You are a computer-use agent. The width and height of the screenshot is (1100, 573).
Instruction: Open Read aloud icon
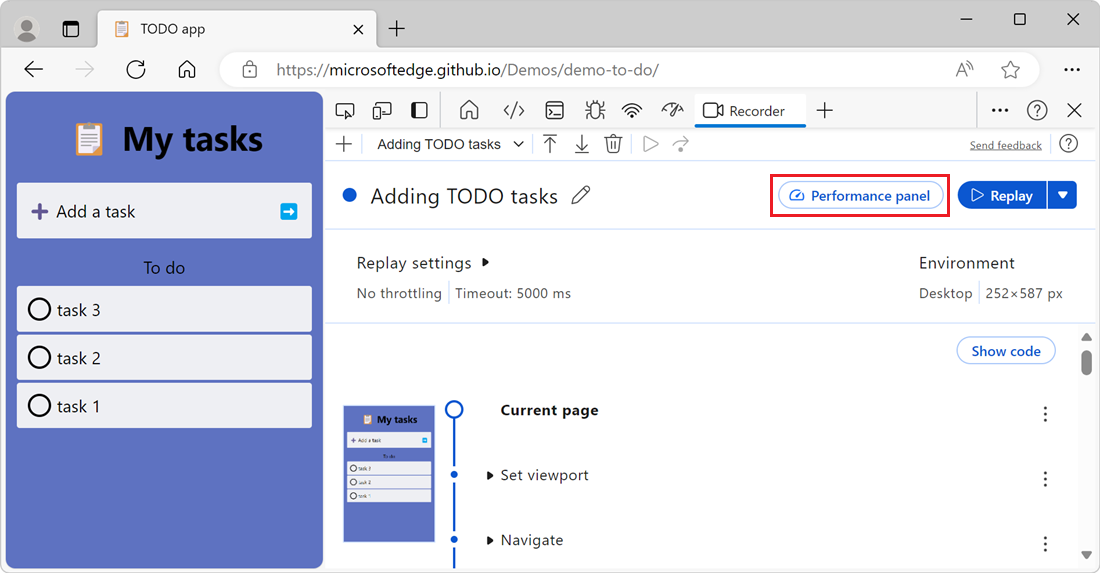[x=965, y=69]
